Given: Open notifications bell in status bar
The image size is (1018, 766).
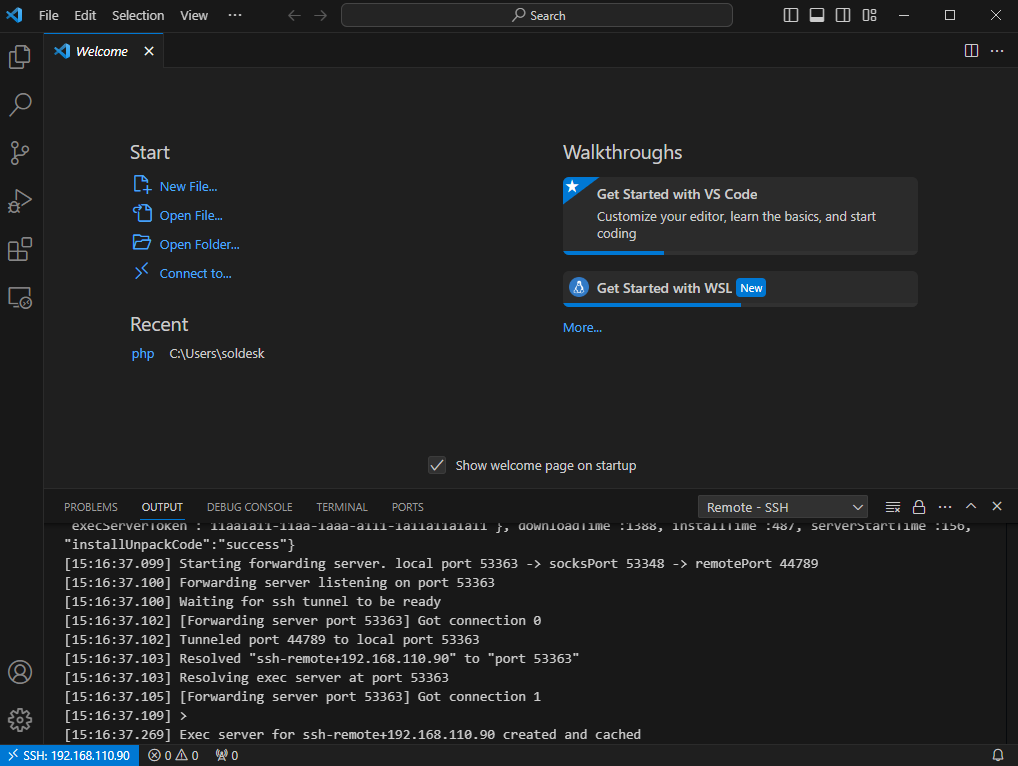Looking at the screenshot, I should (998, 755).
